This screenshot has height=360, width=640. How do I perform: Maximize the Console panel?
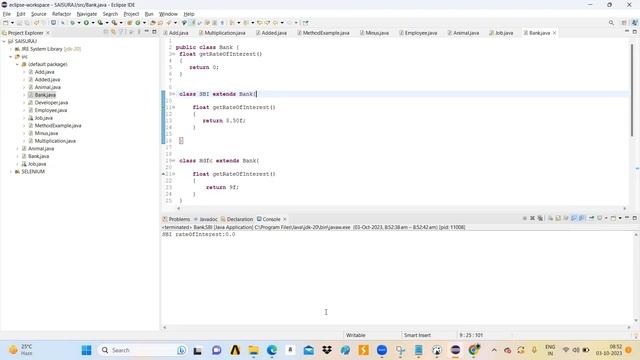pos(634,218)
